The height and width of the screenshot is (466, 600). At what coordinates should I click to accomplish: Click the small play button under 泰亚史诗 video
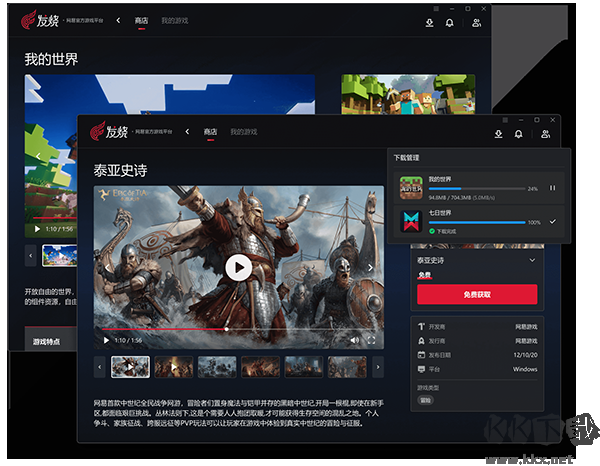[x=106, y=340]
